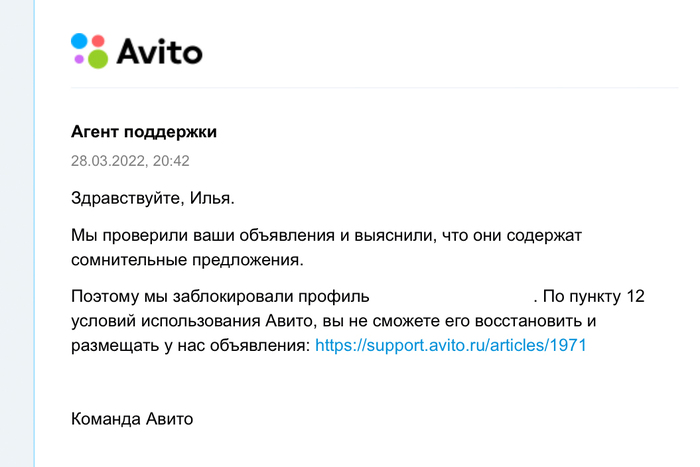Viewport: 700px width, 467px height.
Task: Click the greeting "Здравствуйте, Илья."
Action: pyautogui.click(x=153, y=198)
